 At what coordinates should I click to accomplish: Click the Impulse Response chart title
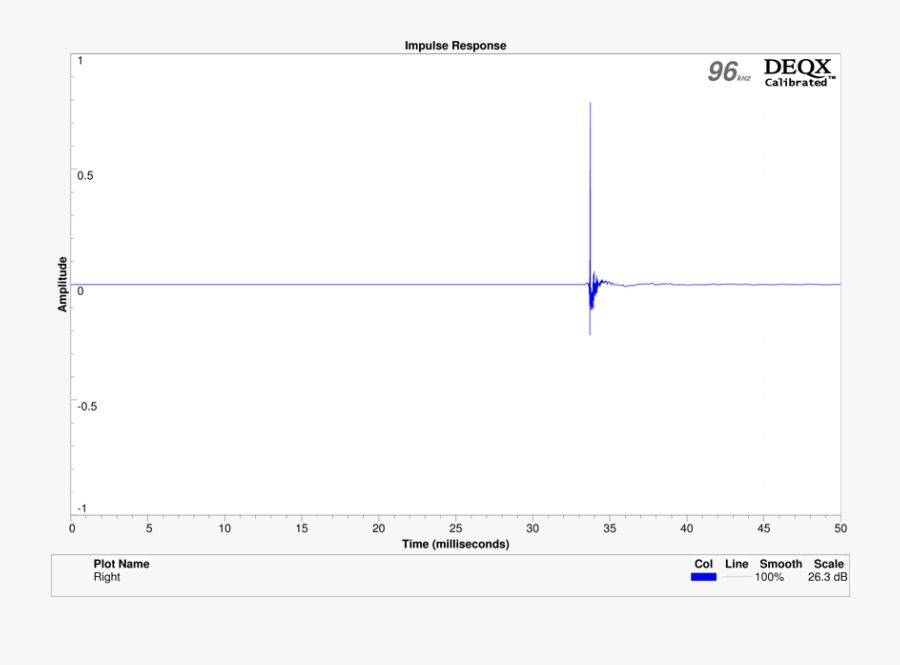[455, 45]
